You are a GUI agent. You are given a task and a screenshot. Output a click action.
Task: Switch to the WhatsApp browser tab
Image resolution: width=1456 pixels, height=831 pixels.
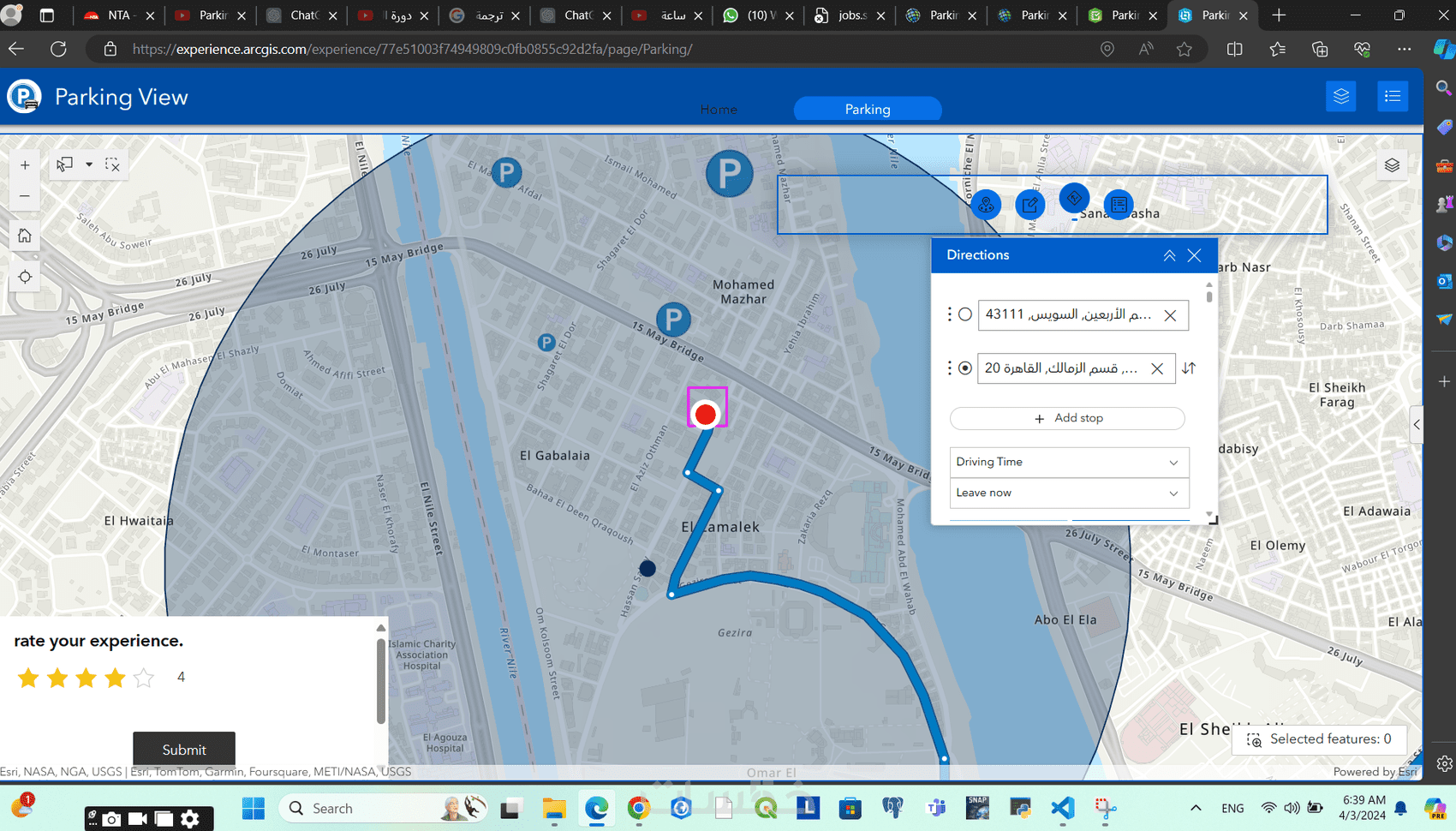pos(757,15)
